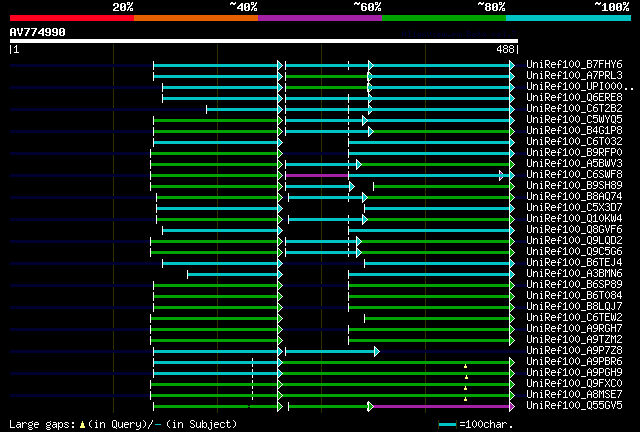
Task: Open the UniRef100_B6T084 label
Action: (574, 296)
